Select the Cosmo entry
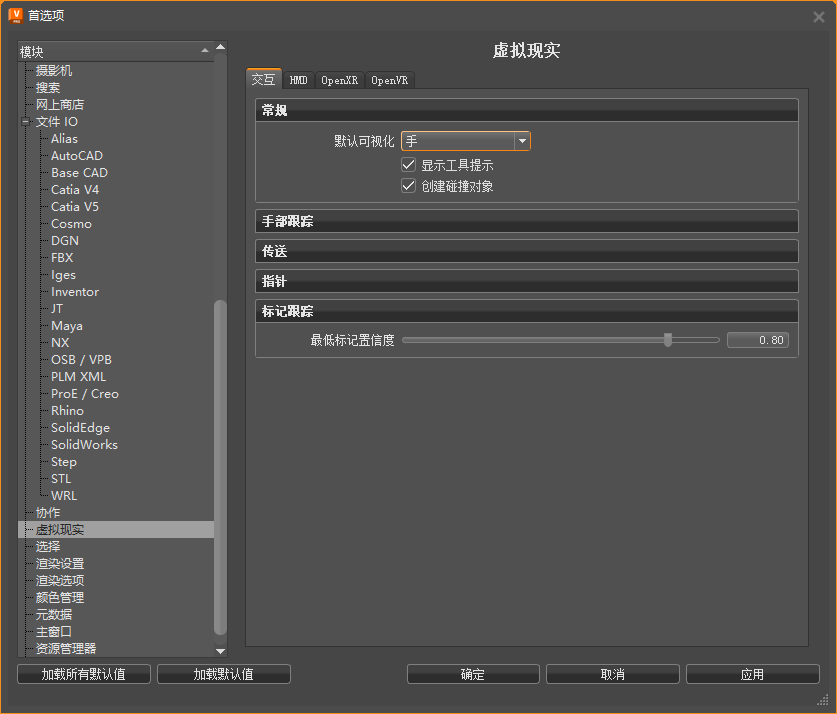 [72, 224]
